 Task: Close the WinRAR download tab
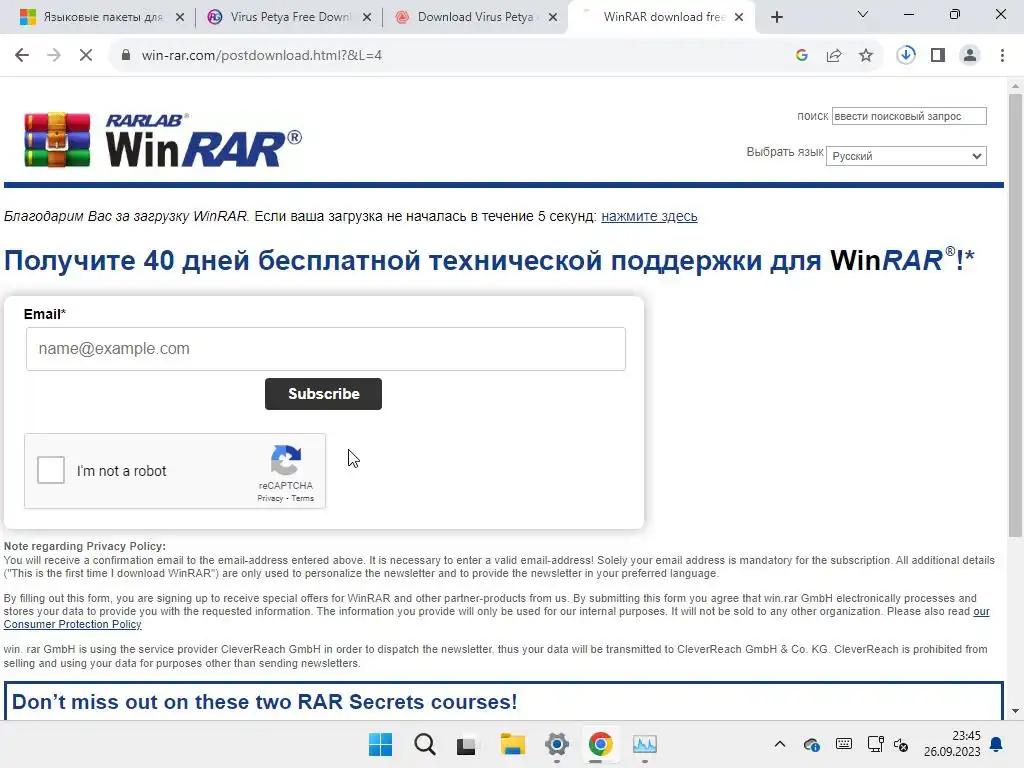point(739,18)
